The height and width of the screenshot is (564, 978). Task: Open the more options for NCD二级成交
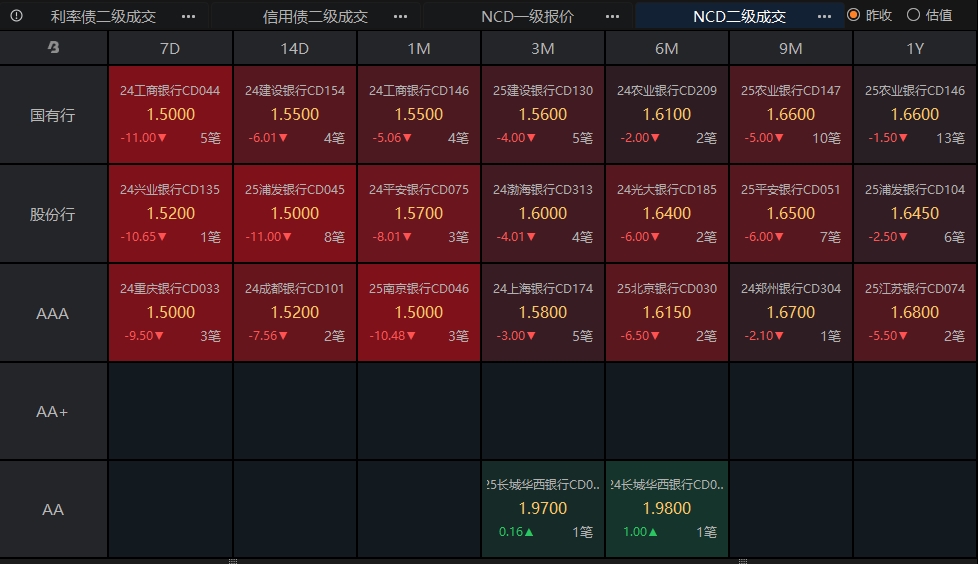(x=825, y=16)
